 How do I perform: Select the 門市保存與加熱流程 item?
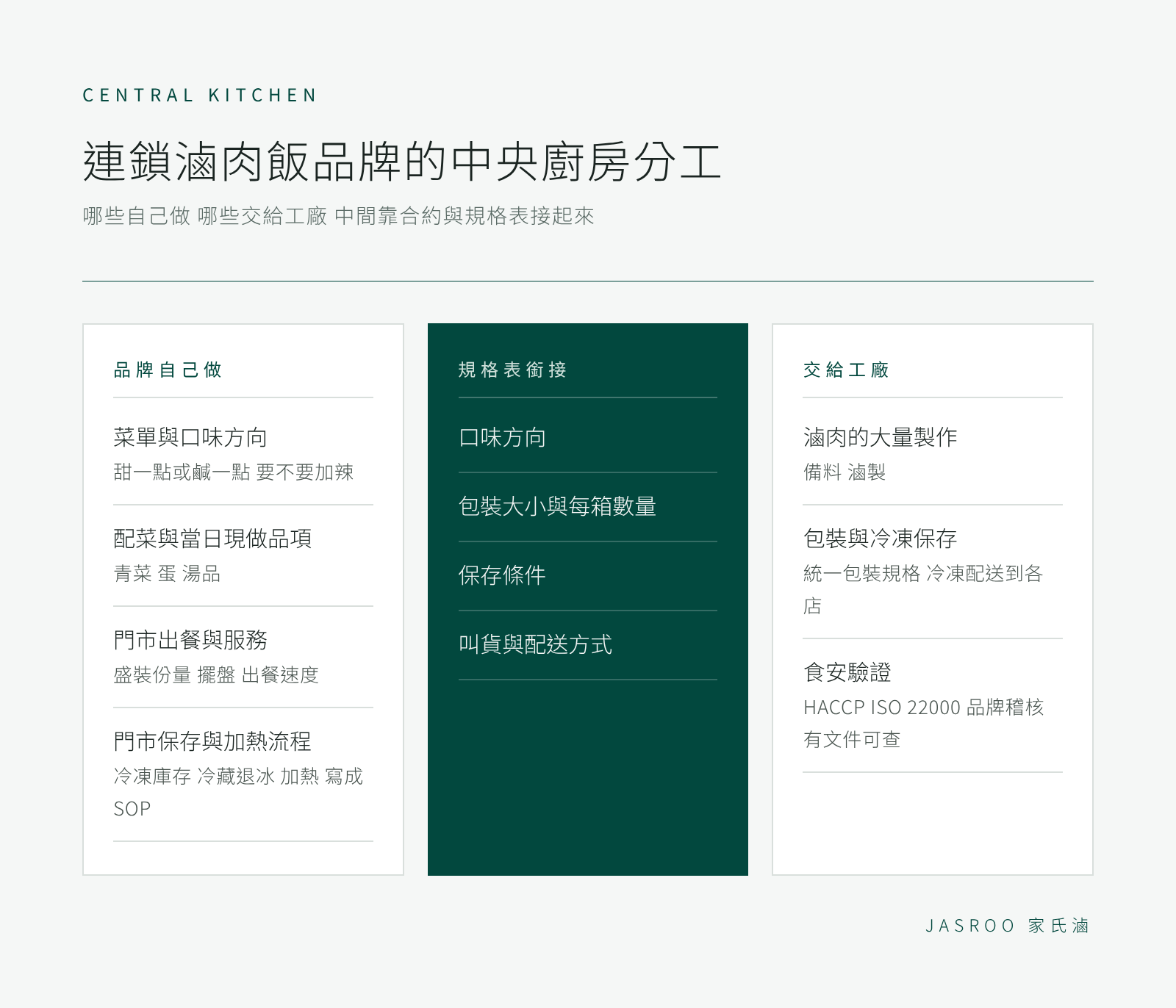212,742
